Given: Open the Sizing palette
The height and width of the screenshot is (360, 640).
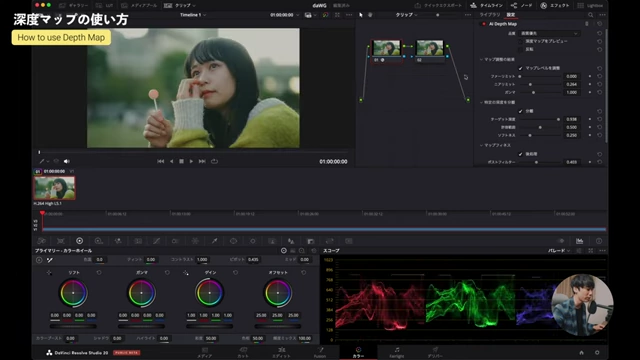Looking at the screenshot, I should [330, 241].
